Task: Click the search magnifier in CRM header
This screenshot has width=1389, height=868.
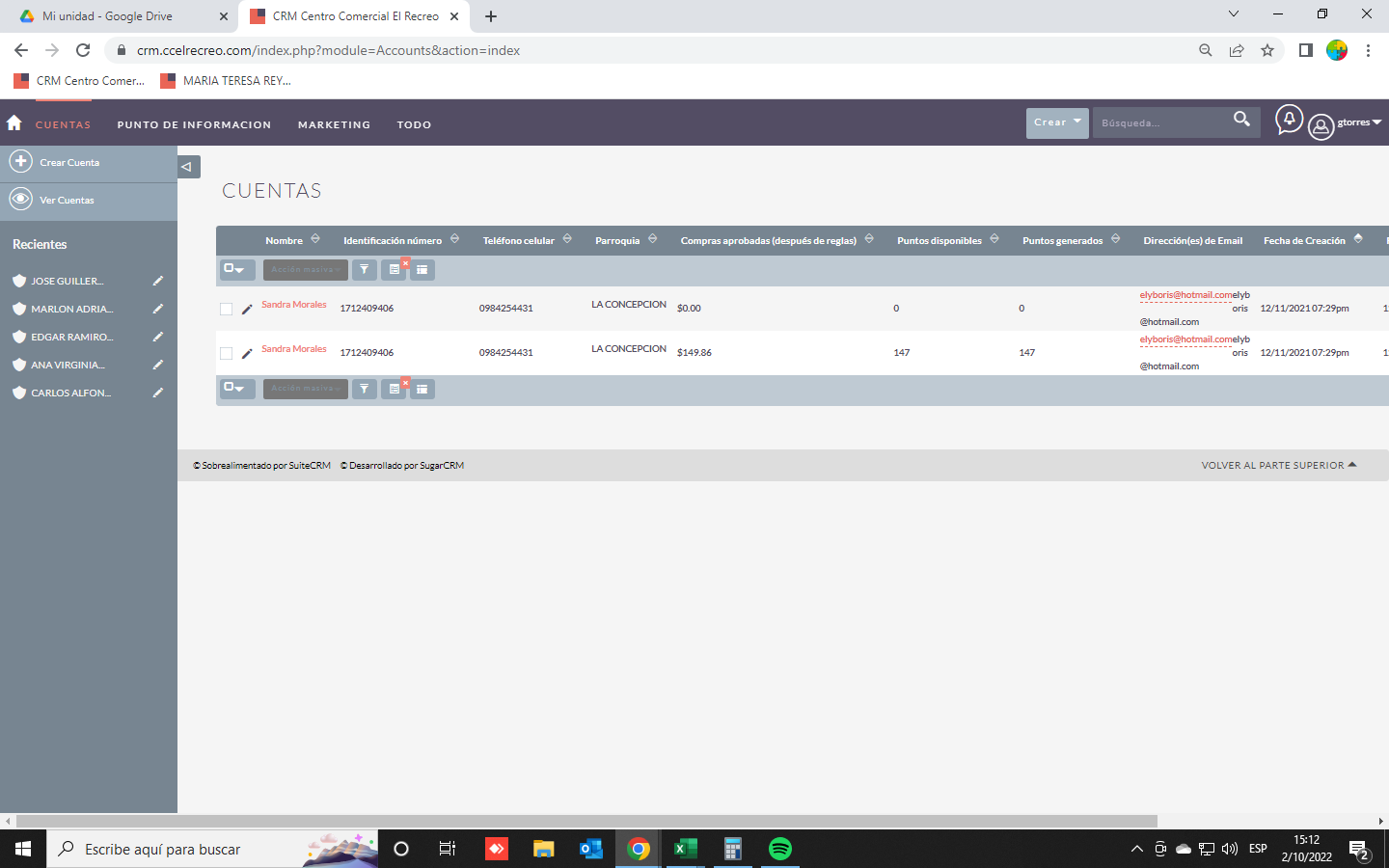Action: pyautogui.click(x=1241, y=119)
